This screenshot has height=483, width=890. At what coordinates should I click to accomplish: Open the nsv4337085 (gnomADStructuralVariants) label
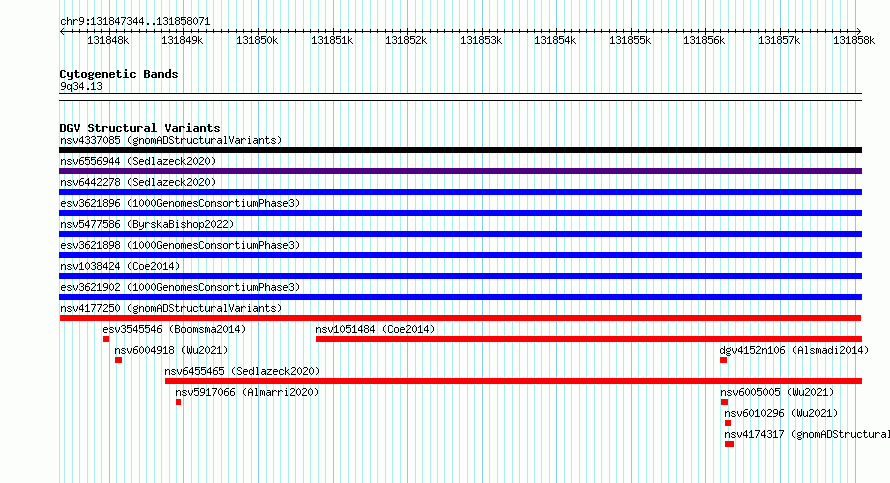pos(171,140)
